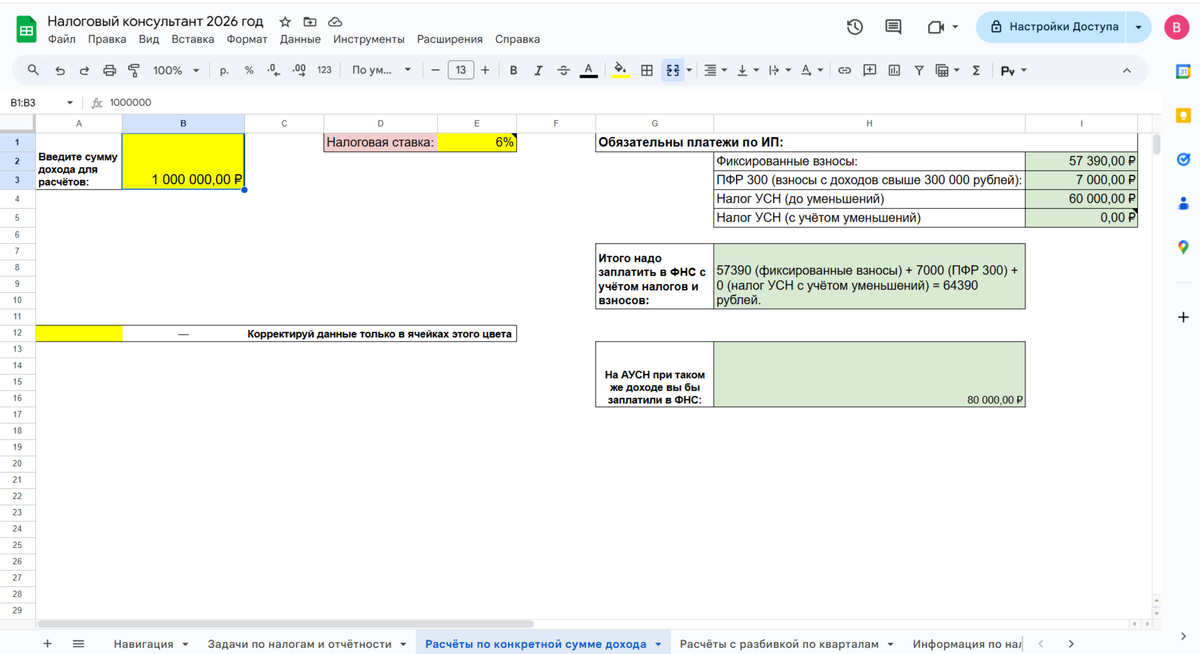This screenshot has width=1200, height=654.
Task: Open Google account avatar
Action: 1177,27
